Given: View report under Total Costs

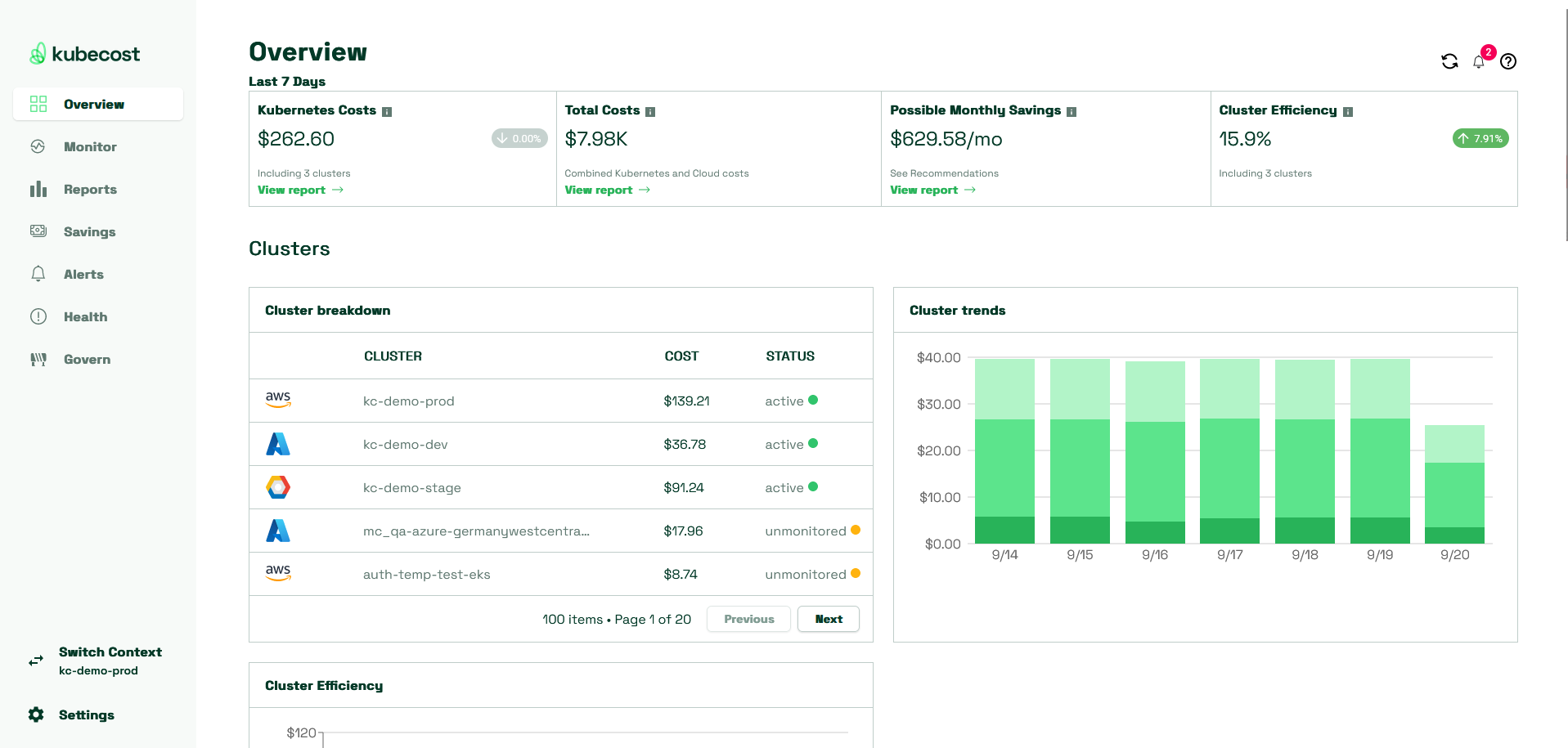Looking at the screenshot, I should click(x=608, y=190).
